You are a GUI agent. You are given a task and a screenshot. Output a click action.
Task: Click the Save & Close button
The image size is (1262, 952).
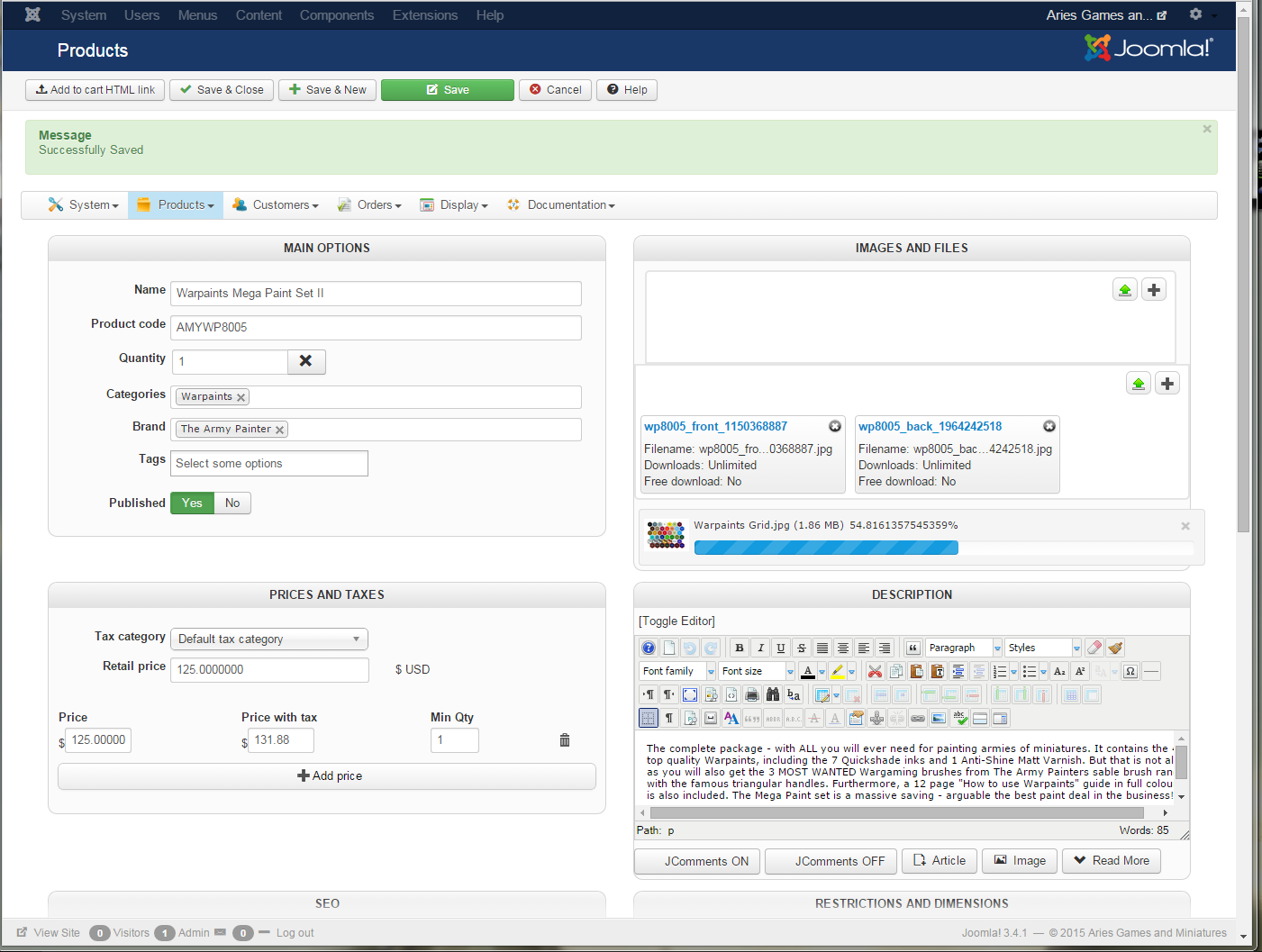click(222, 90)
